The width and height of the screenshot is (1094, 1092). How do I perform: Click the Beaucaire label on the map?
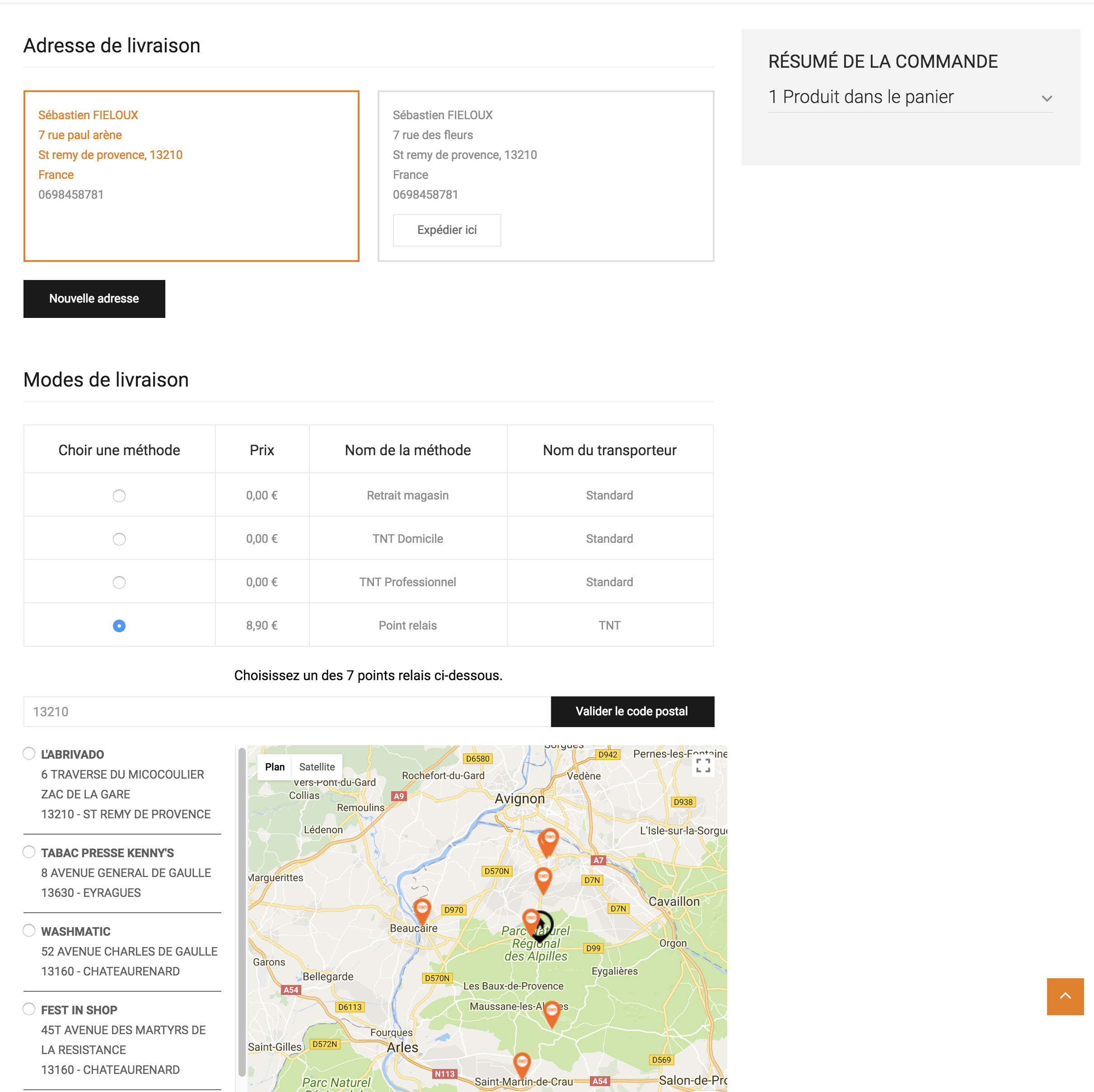[x=413, y=929]
